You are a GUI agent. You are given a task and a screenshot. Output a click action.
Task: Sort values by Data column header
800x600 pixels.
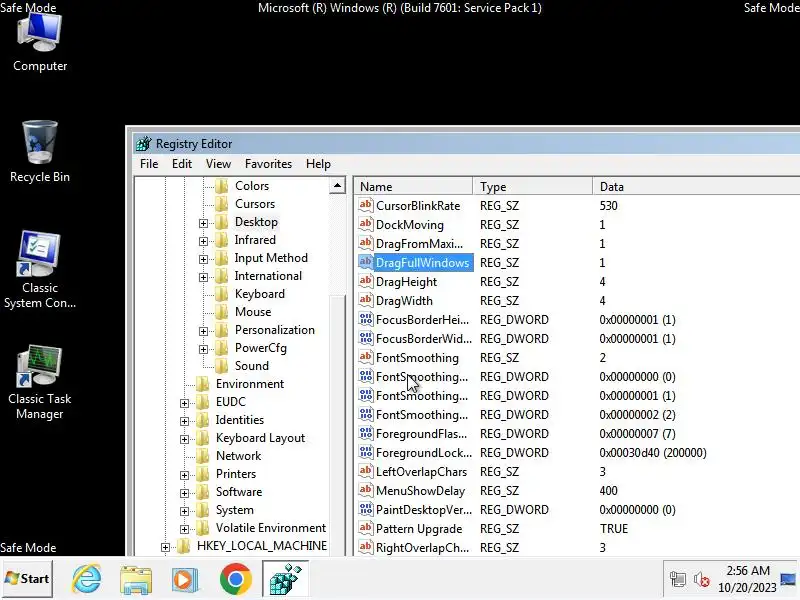[696, 186]
